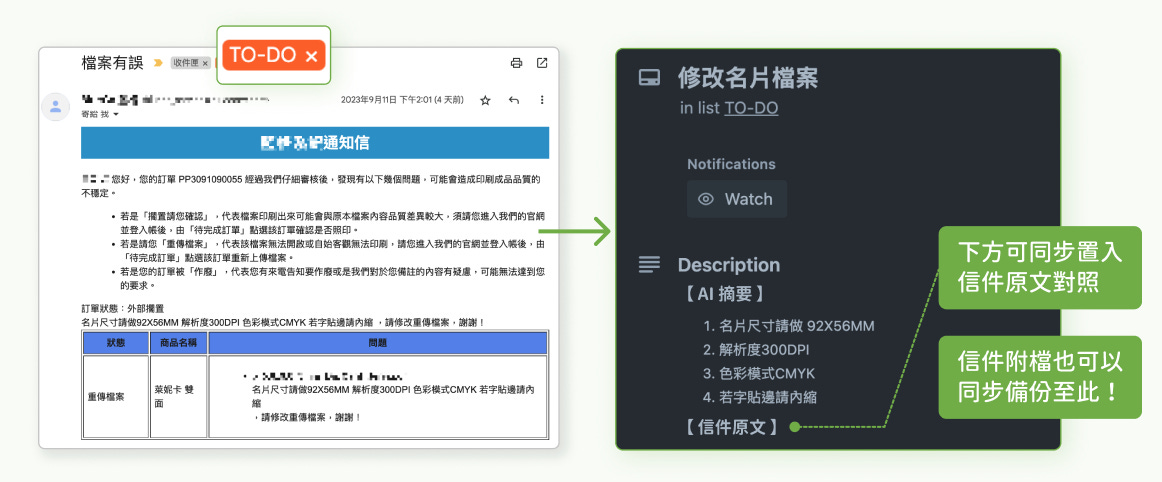Click the bullet starting with 若是請您「重傳檔案」
This screenshot has width=1162, height=482.
point(331,251)
